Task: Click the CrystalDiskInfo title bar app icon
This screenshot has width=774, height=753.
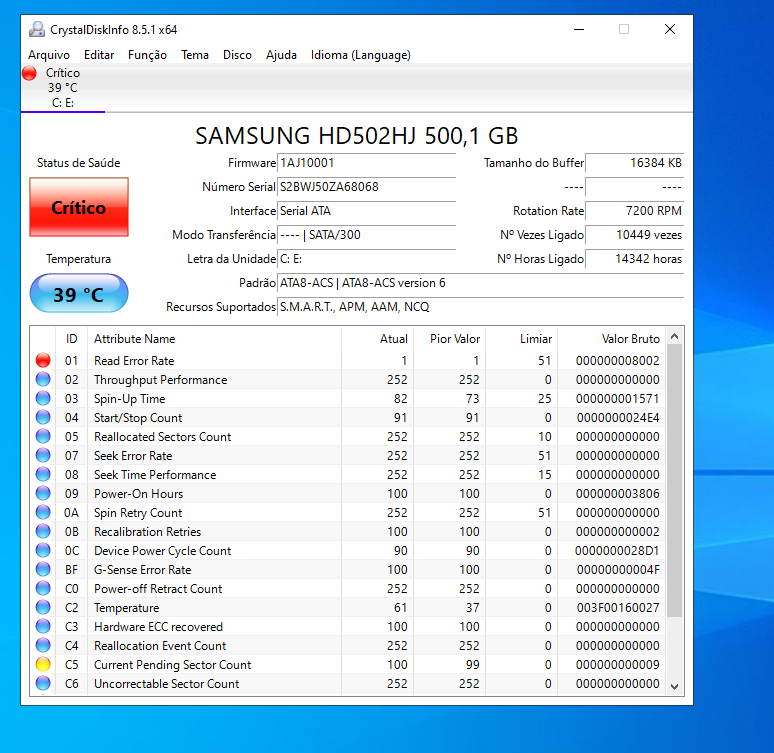Action: point(37,30)
